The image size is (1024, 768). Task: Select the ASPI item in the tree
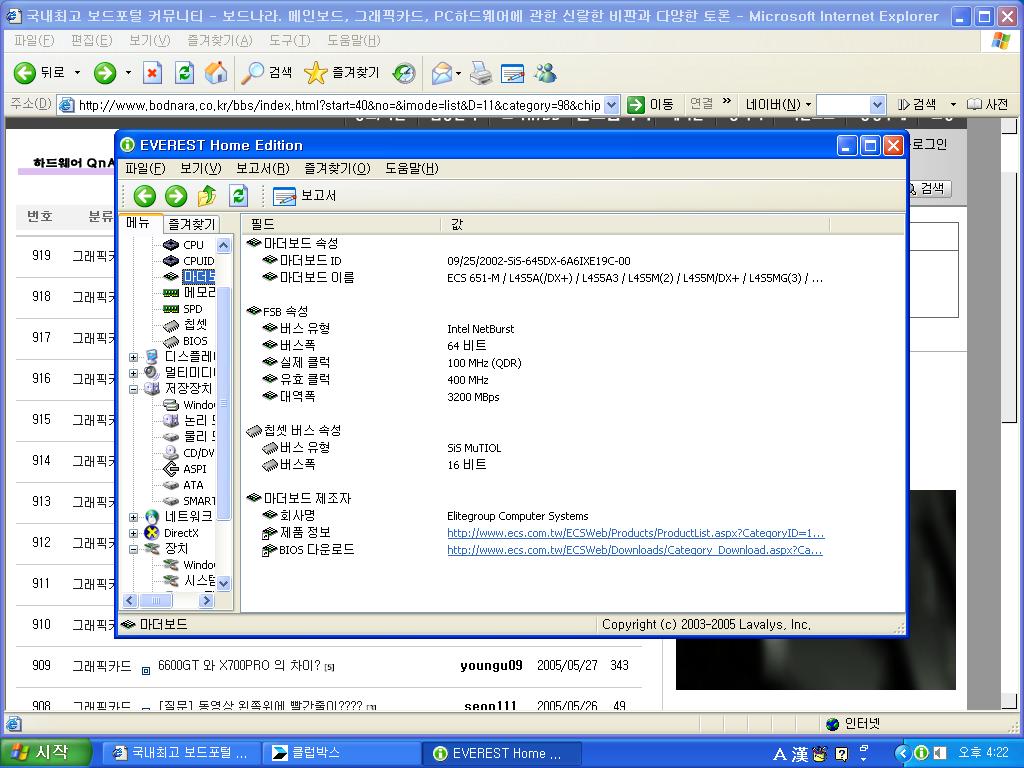(195, 469)
